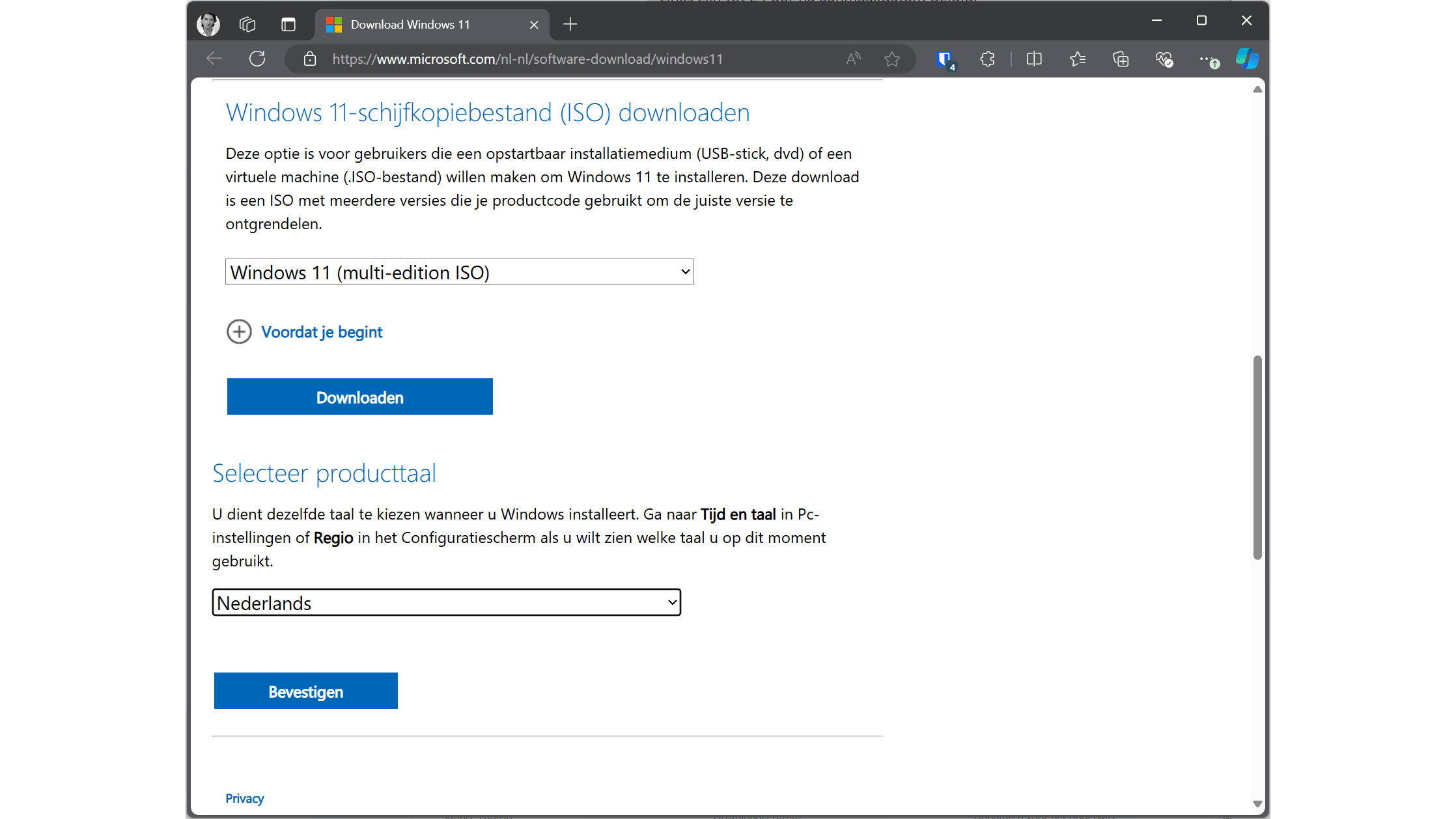Open the vertical tabs pane button

288,25
